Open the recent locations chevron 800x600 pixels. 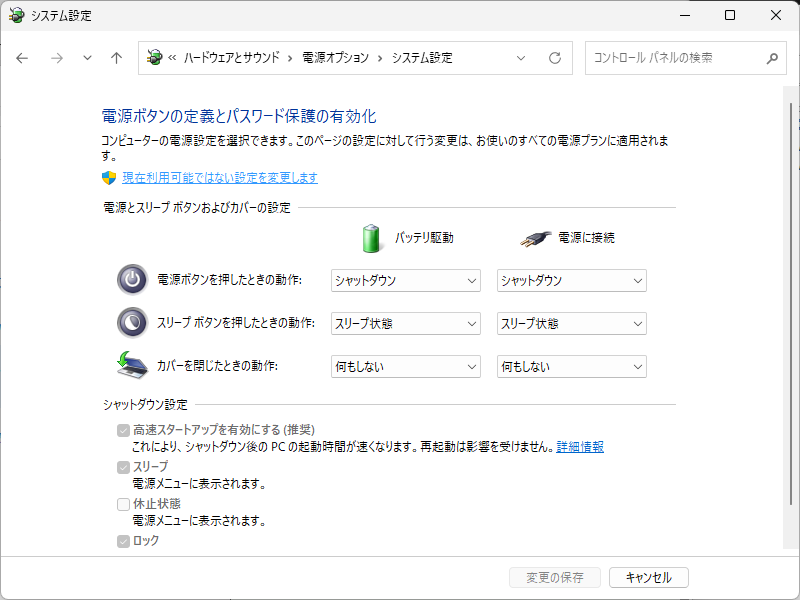pyautogui.click(x=87, y=58)
